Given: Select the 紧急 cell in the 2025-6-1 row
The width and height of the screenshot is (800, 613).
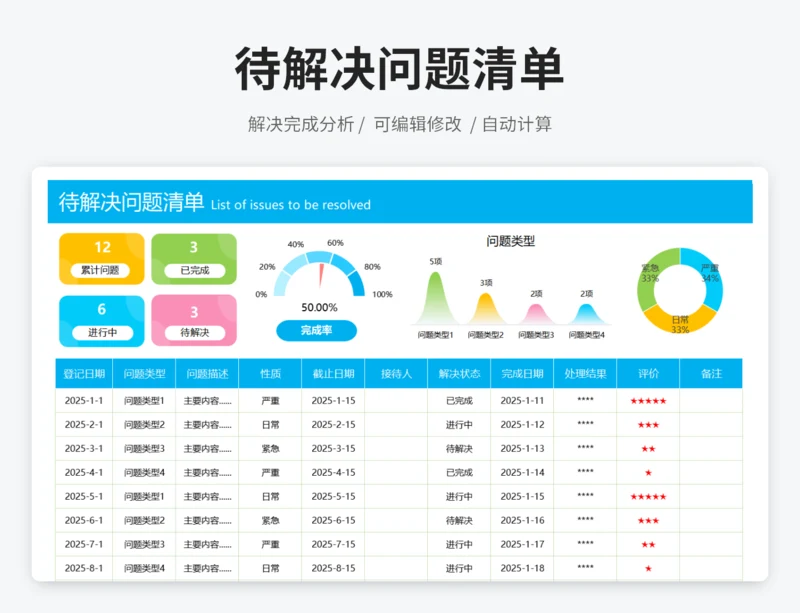Looking at the screenshot, I should (x=270, y=521).
